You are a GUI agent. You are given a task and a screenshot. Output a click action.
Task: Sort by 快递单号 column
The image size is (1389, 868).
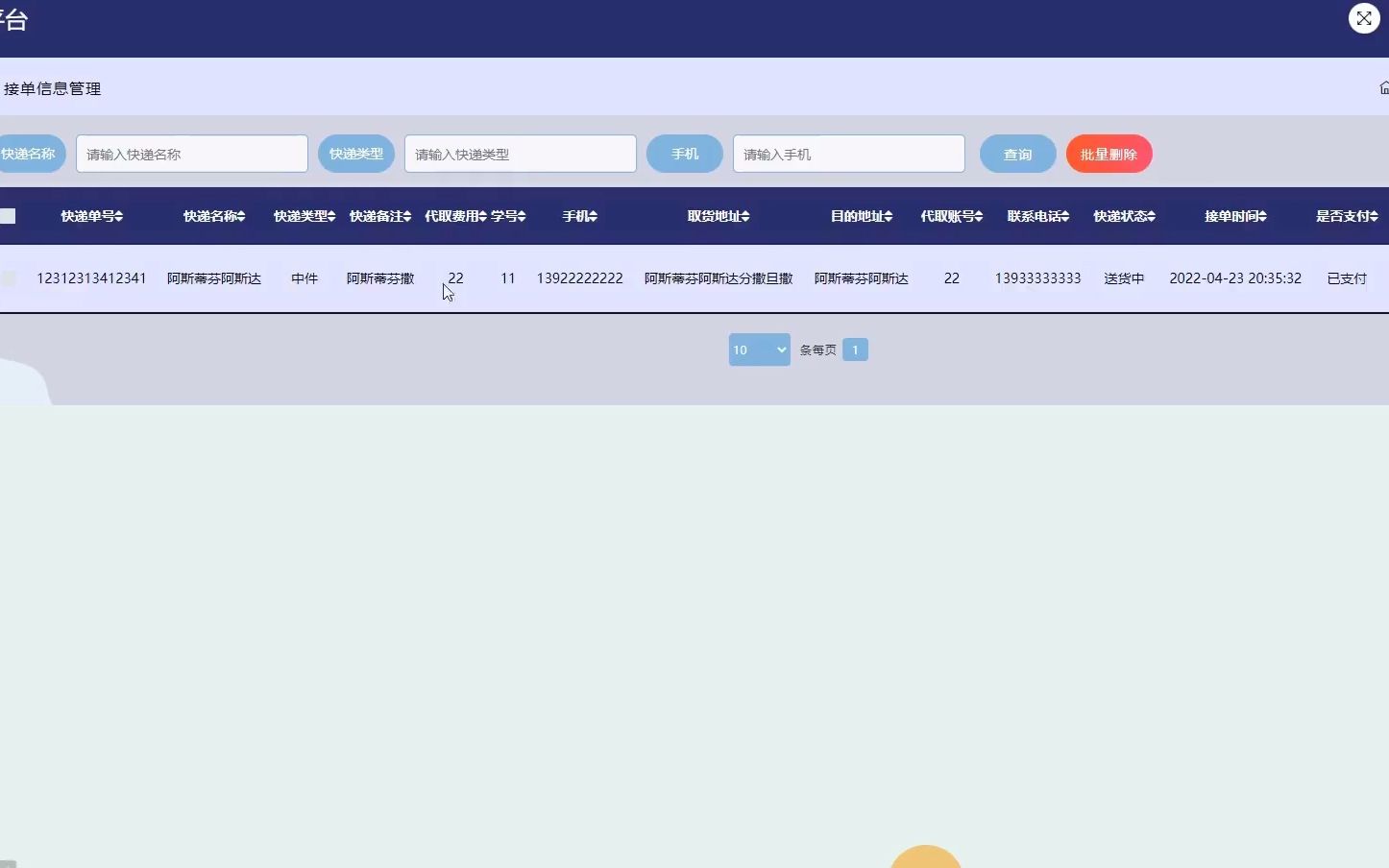click(x=92, y=216)
